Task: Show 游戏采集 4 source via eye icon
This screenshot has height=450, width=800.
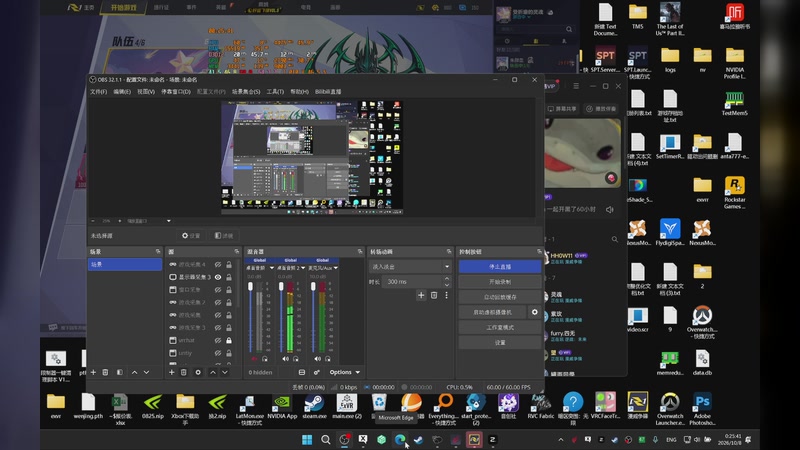Action: point(218,264)
